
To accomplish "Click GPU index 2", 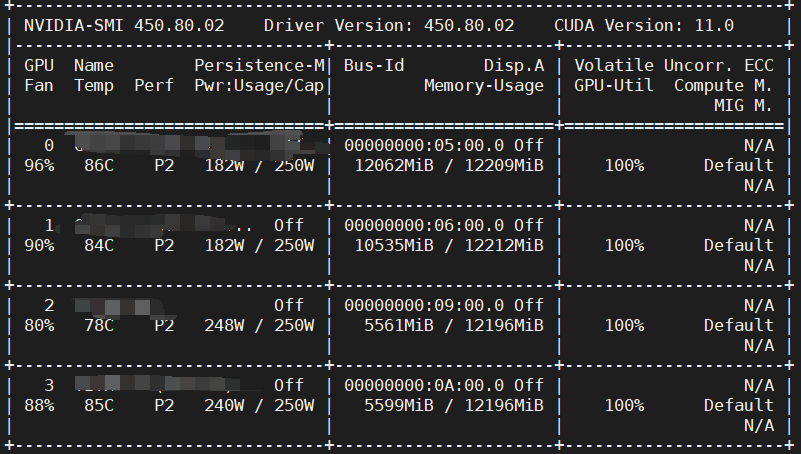I will 49,305.
